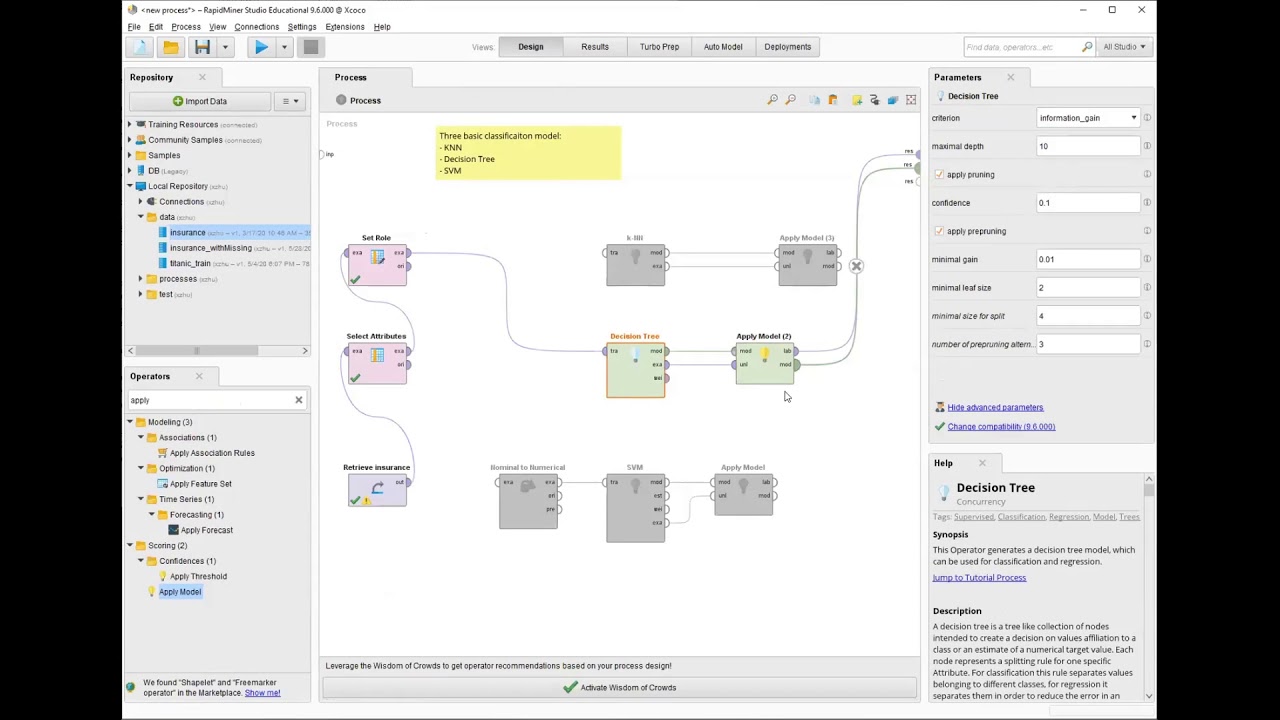1280x720 pixels.
Task: Click Jump to Tutorial Process link
Action: click(979, 578)
